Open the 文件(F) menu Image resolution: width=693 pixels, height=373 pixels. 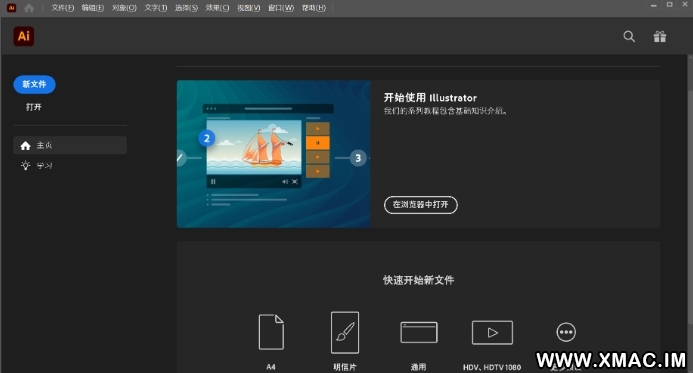click(x=62, y=8)
